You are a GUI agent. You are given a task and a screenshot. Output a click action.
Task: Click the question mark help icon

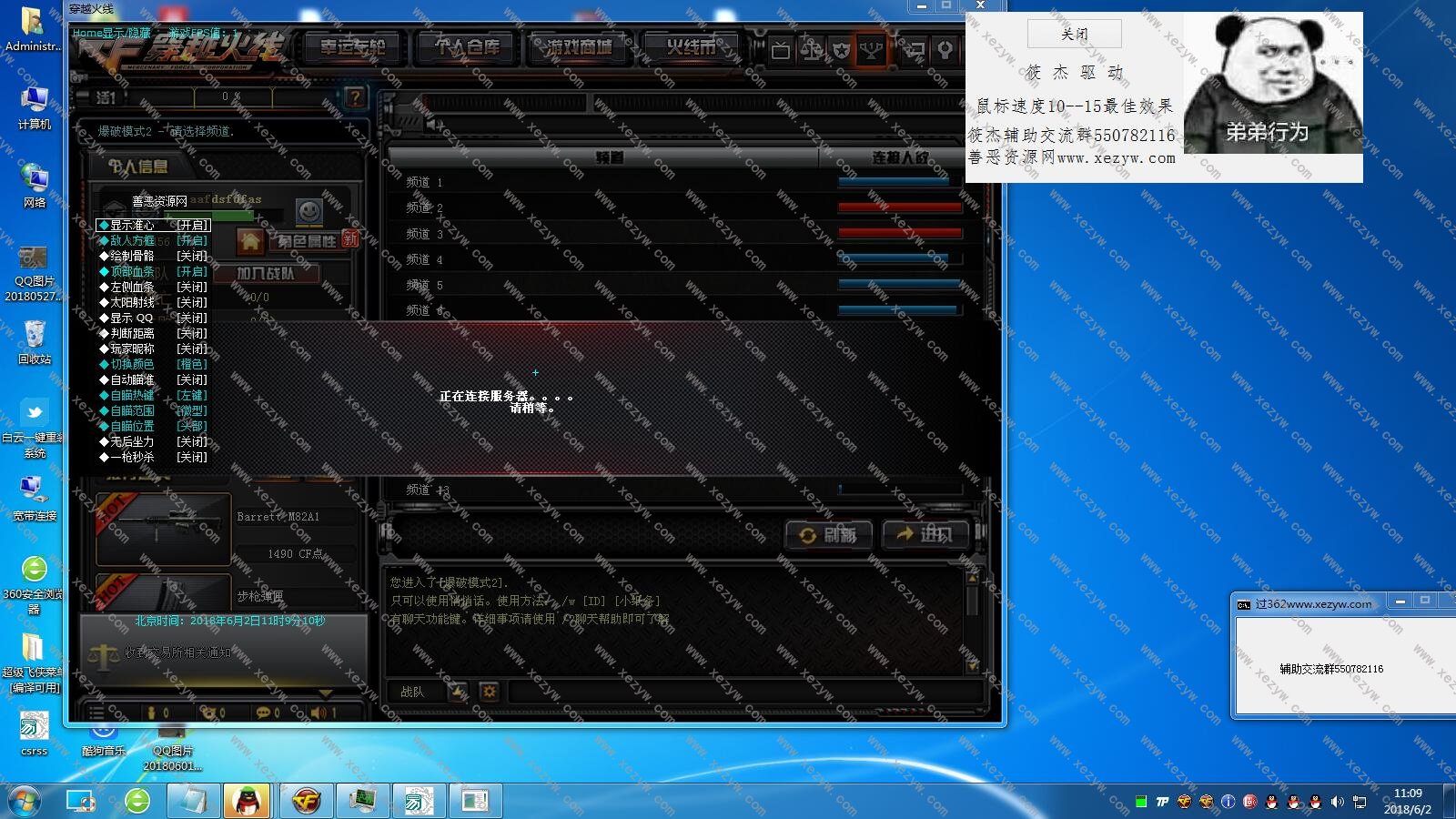click(x=355, y=97)
